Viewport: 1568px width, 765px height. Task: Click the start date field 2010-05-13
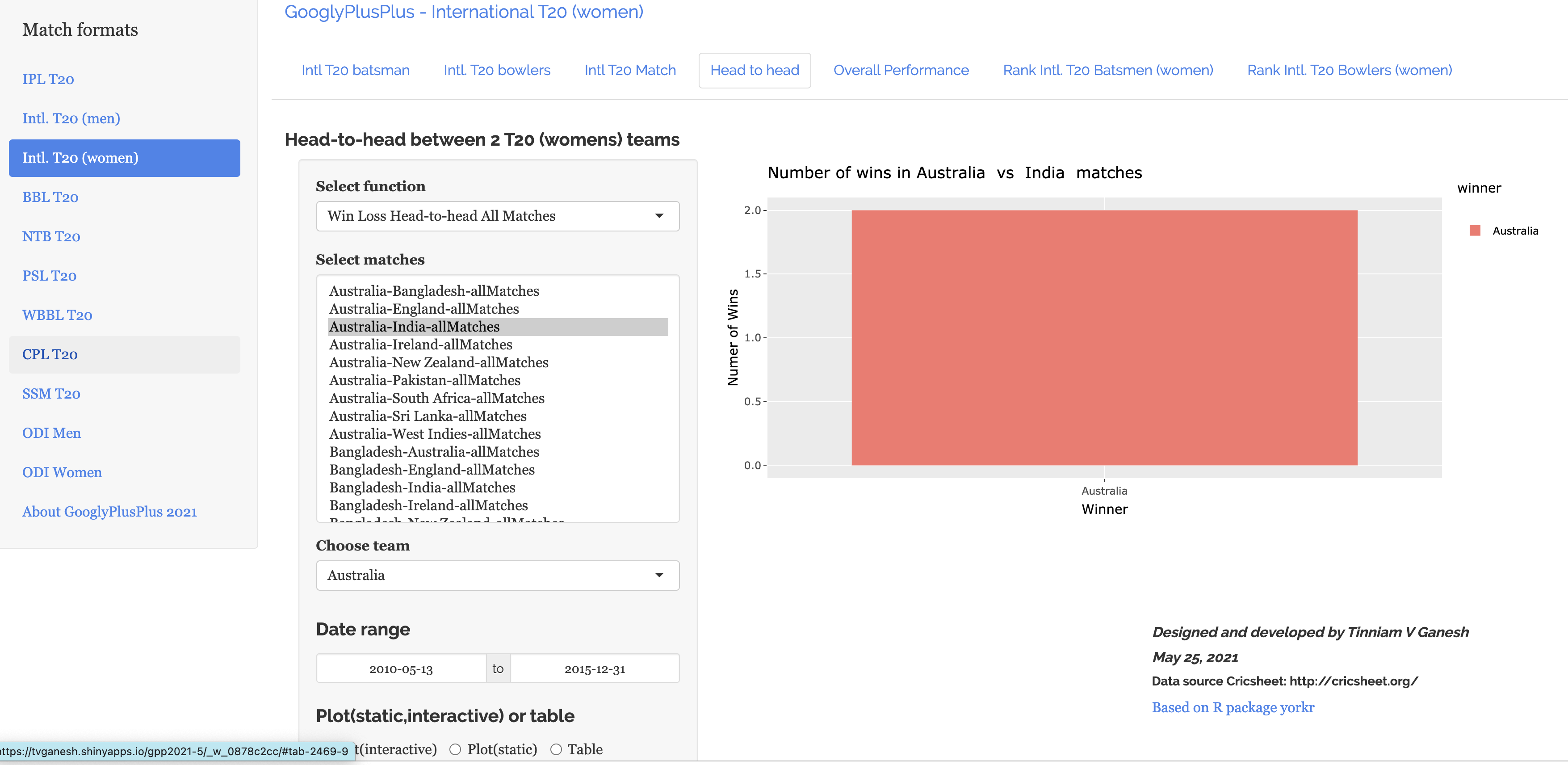pyautogui.click(x=401, y=669)
